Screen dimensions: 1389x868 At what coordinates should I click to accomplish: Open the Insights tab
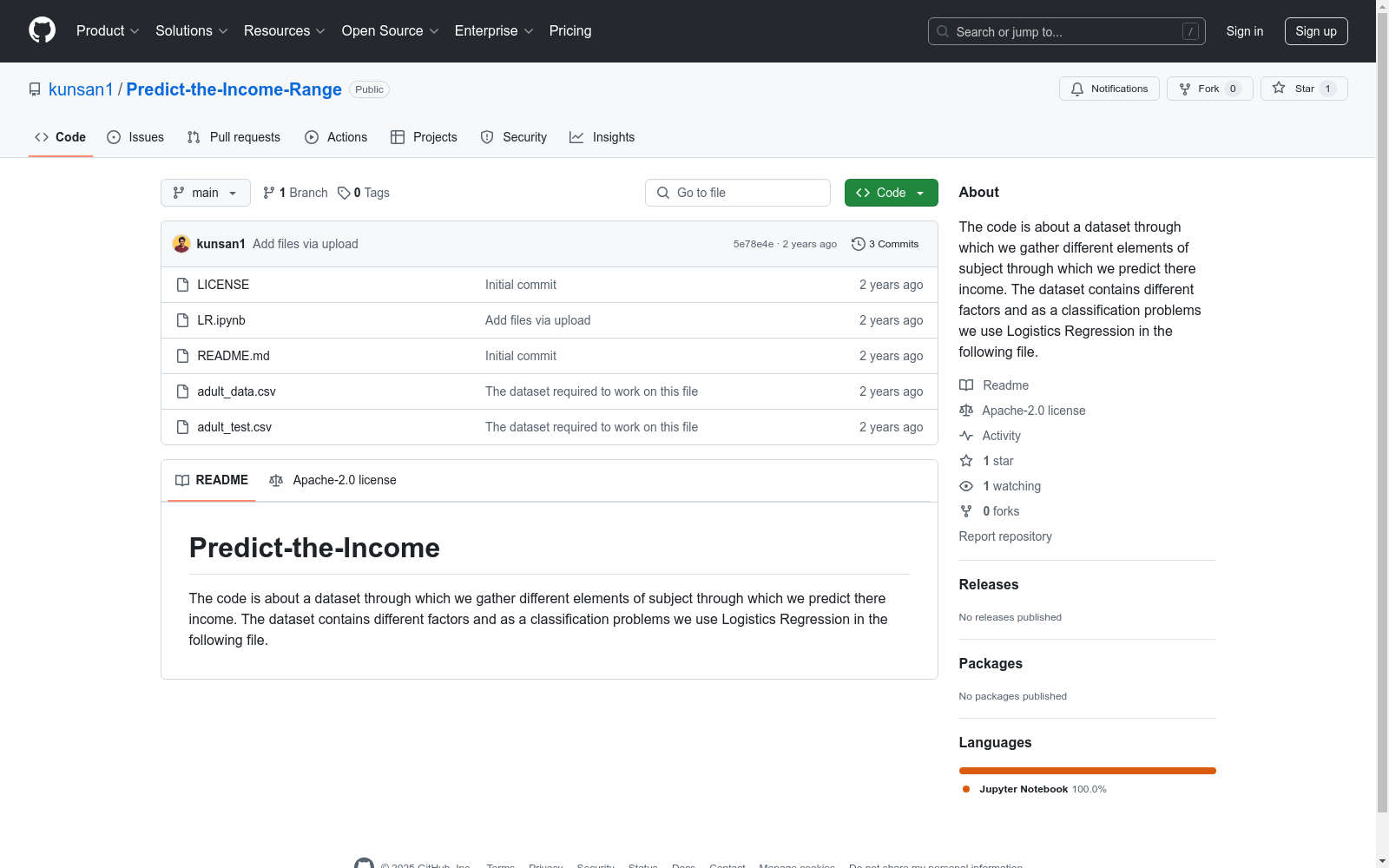(x=602, y=137)
